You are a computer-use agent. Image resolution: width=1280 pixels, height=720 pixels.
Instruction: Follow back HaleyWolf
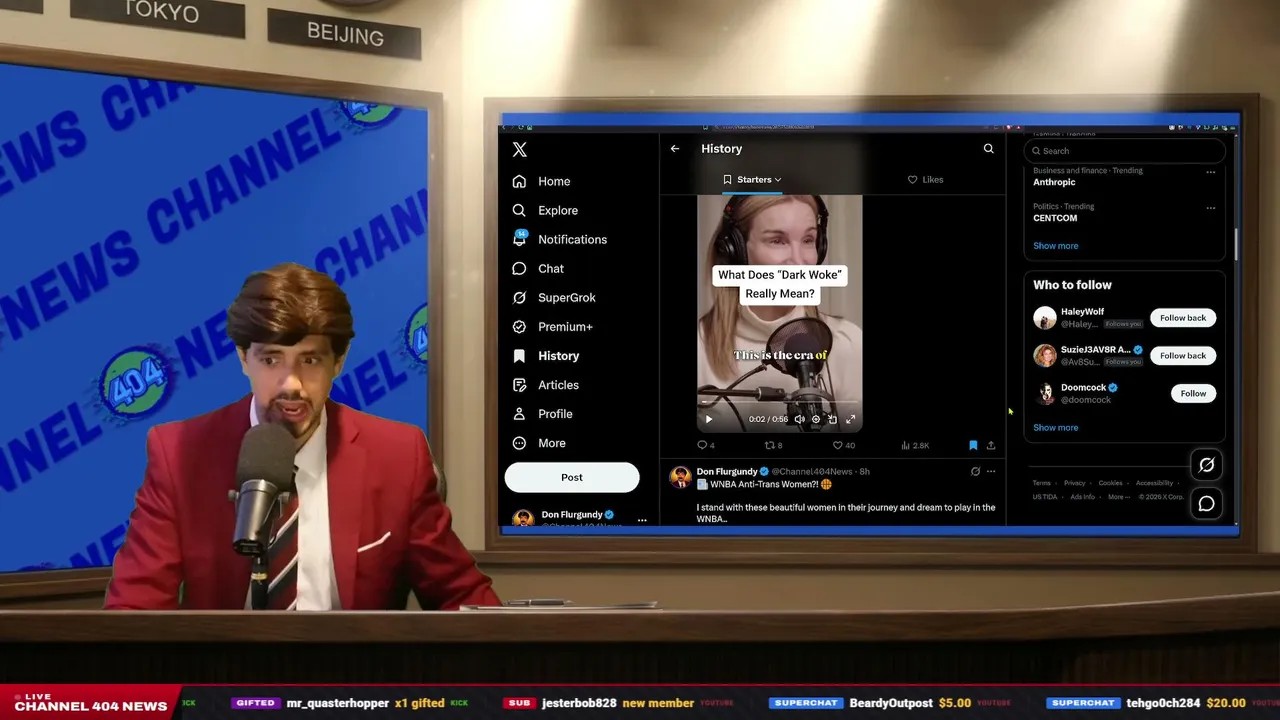point(1183,318)
